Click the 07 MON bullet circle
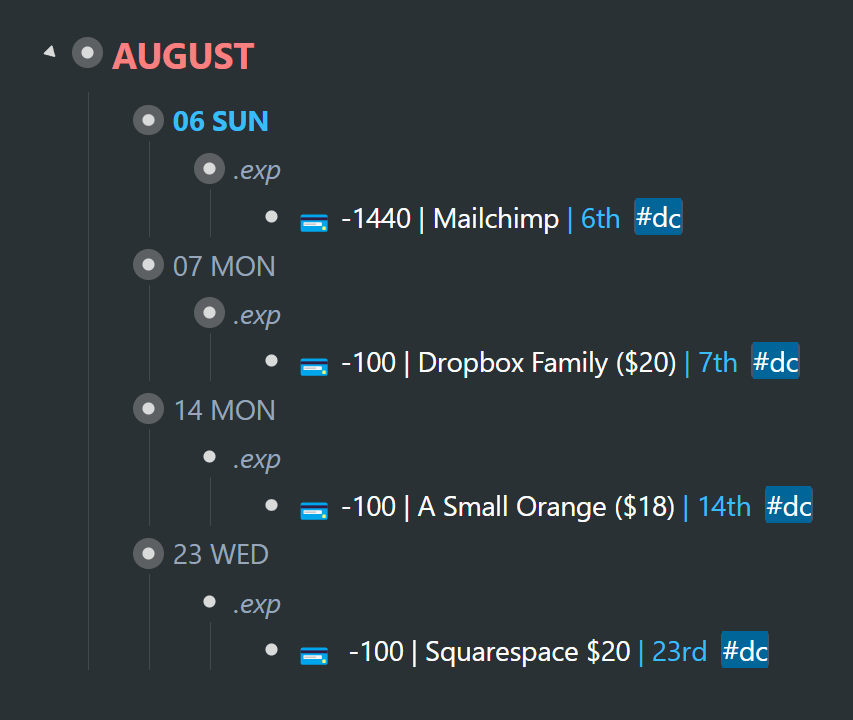853x720 pixels. pyautogui.click(x=149, y=265)
